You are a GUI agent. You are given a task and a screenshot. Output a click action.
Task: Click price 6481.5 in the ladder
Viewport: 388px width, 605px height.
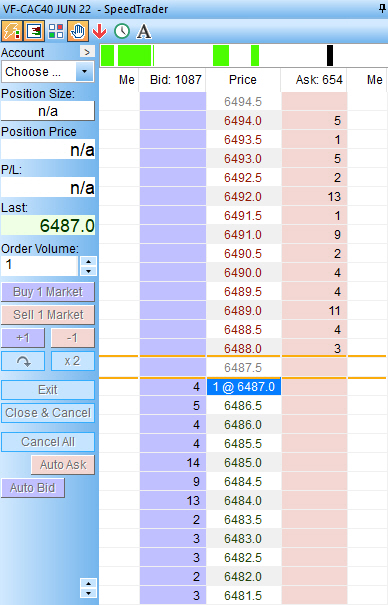243,596
